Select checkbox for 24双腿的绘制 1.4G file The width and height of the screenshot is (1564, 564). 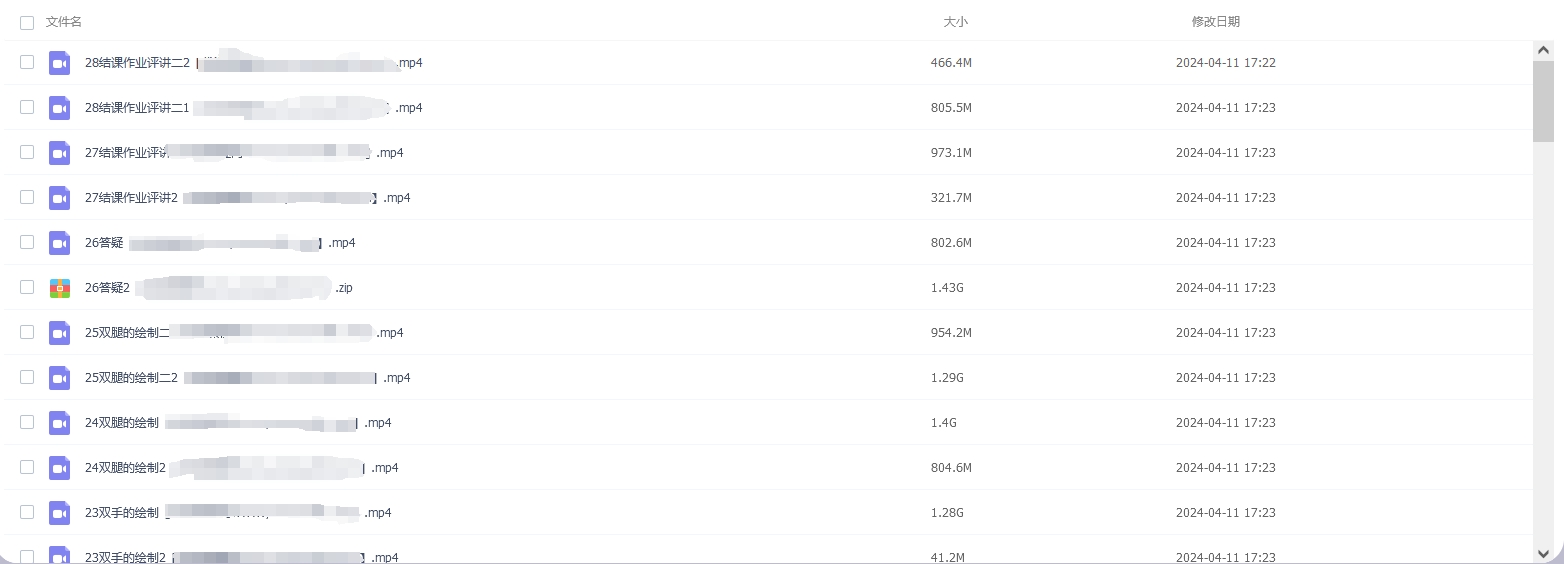[x=27, y=422]
